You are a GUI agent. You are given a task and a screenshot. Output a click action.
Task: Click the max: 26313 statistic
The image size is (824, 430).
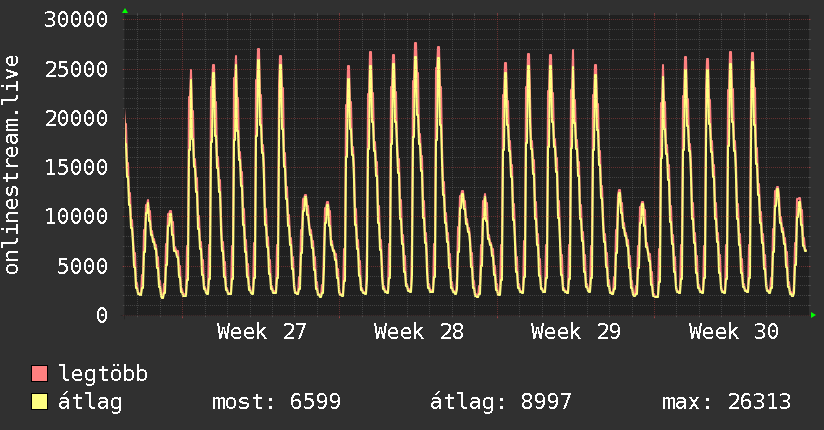point(726,402)
